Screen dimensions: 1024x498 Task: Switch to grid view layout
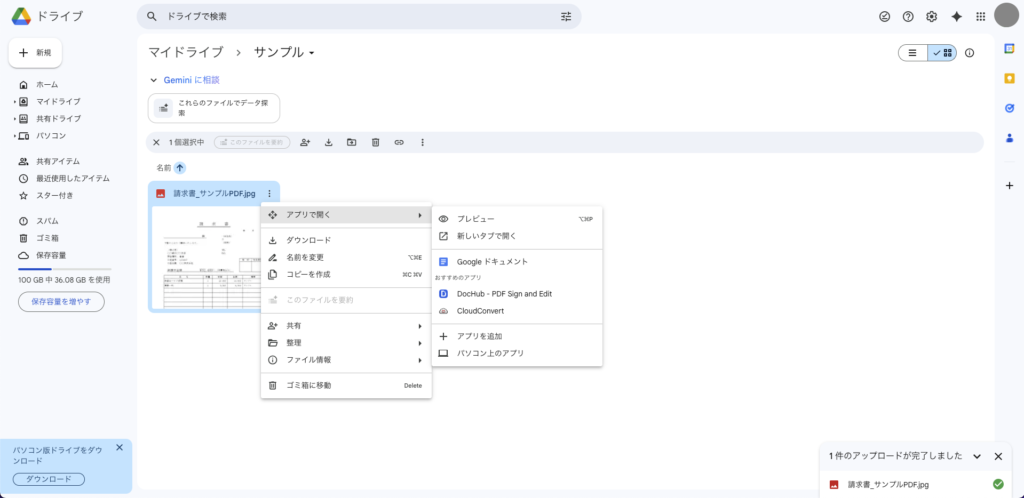pos(942,53)
